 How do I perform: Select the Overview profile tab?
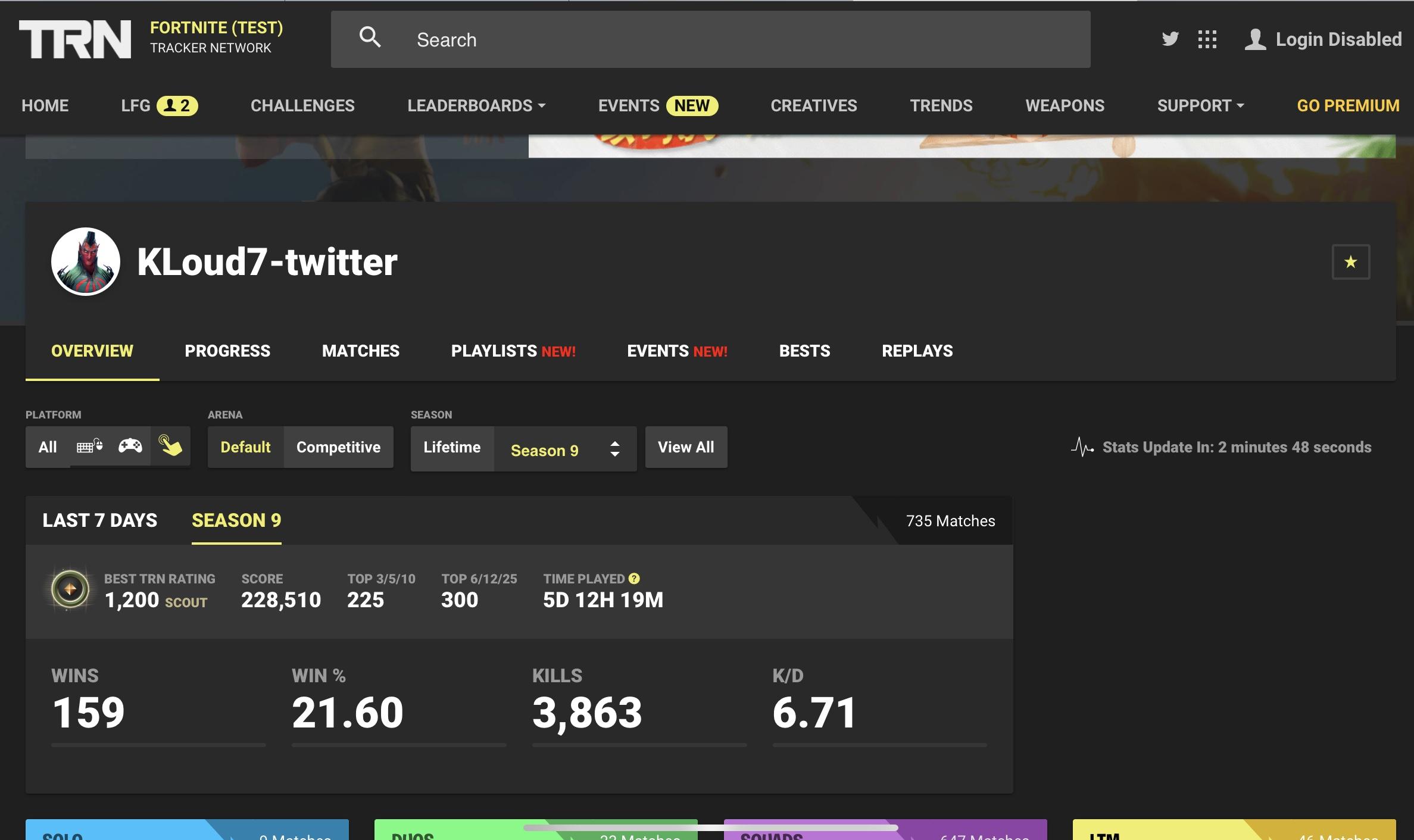click(92, 351)
